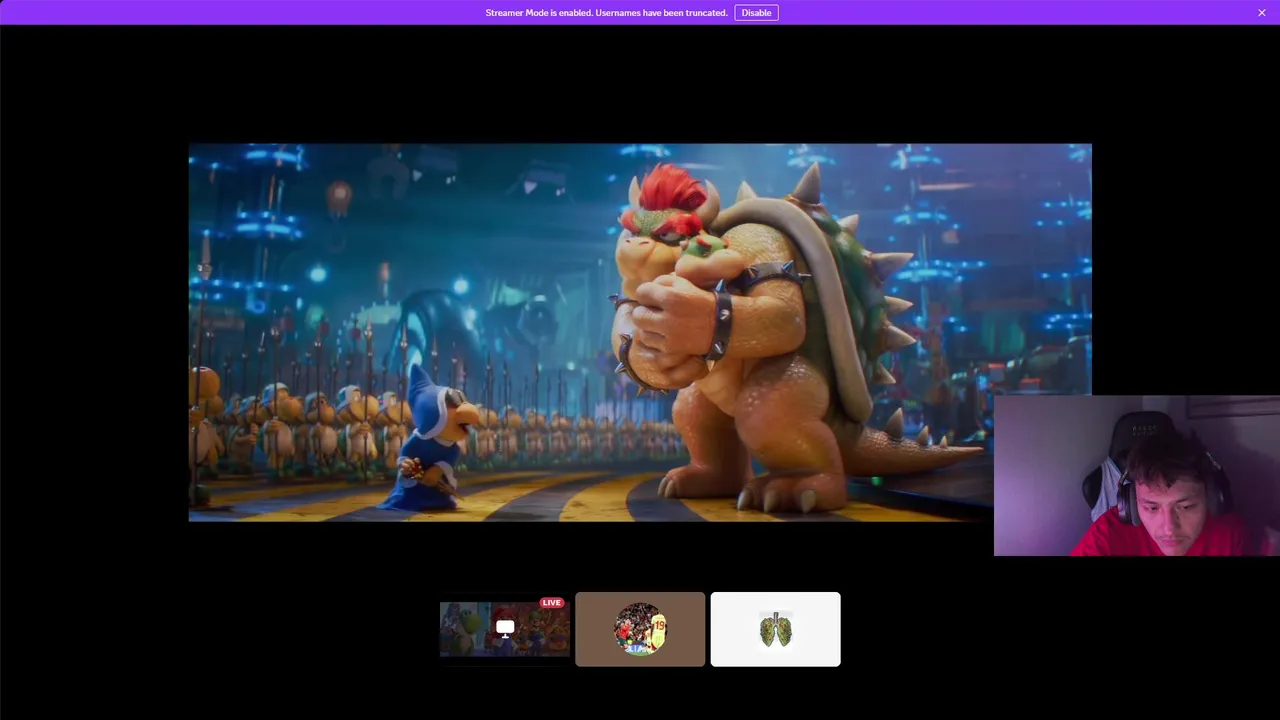Viewport: 1280px width, 720px height.
Task: Click the webcam overlay of the streamer
Action: pyautogui.click(x=1137, y=475)
